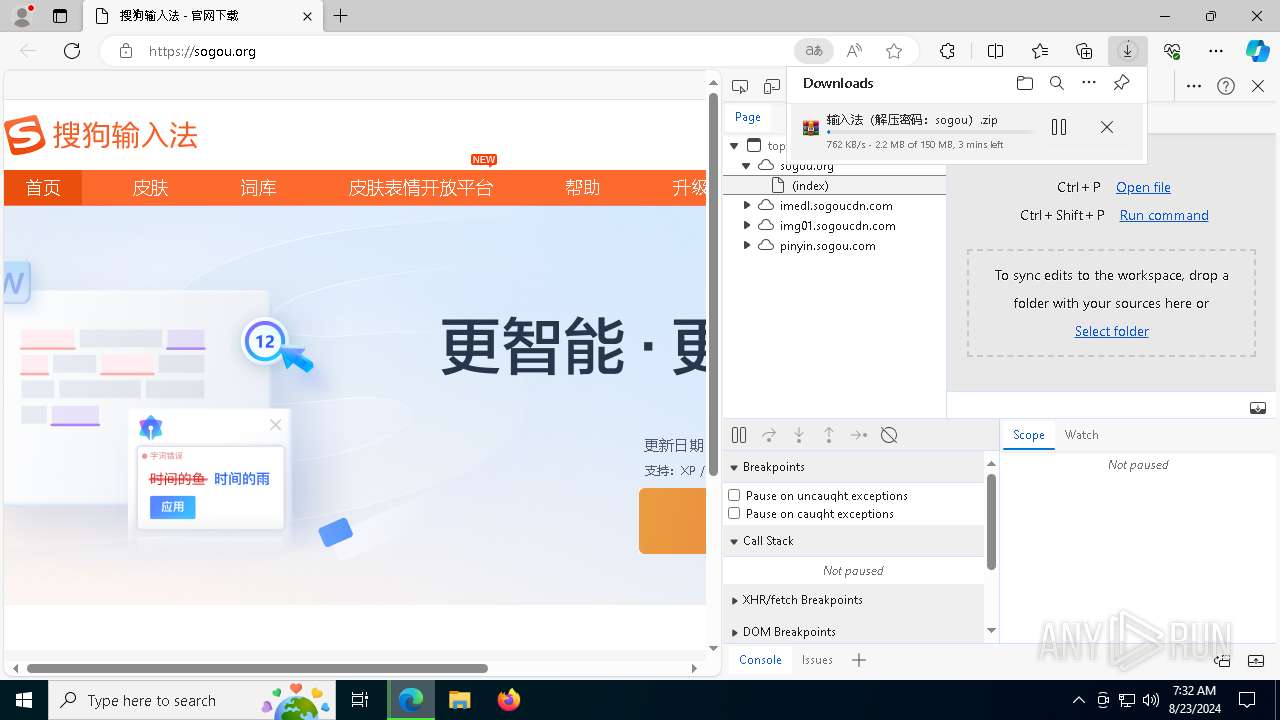The width and height of the screenshot is (1280, 720).
Task: Open the Extensions puzzle icon
Action: [x=947, y=51]
